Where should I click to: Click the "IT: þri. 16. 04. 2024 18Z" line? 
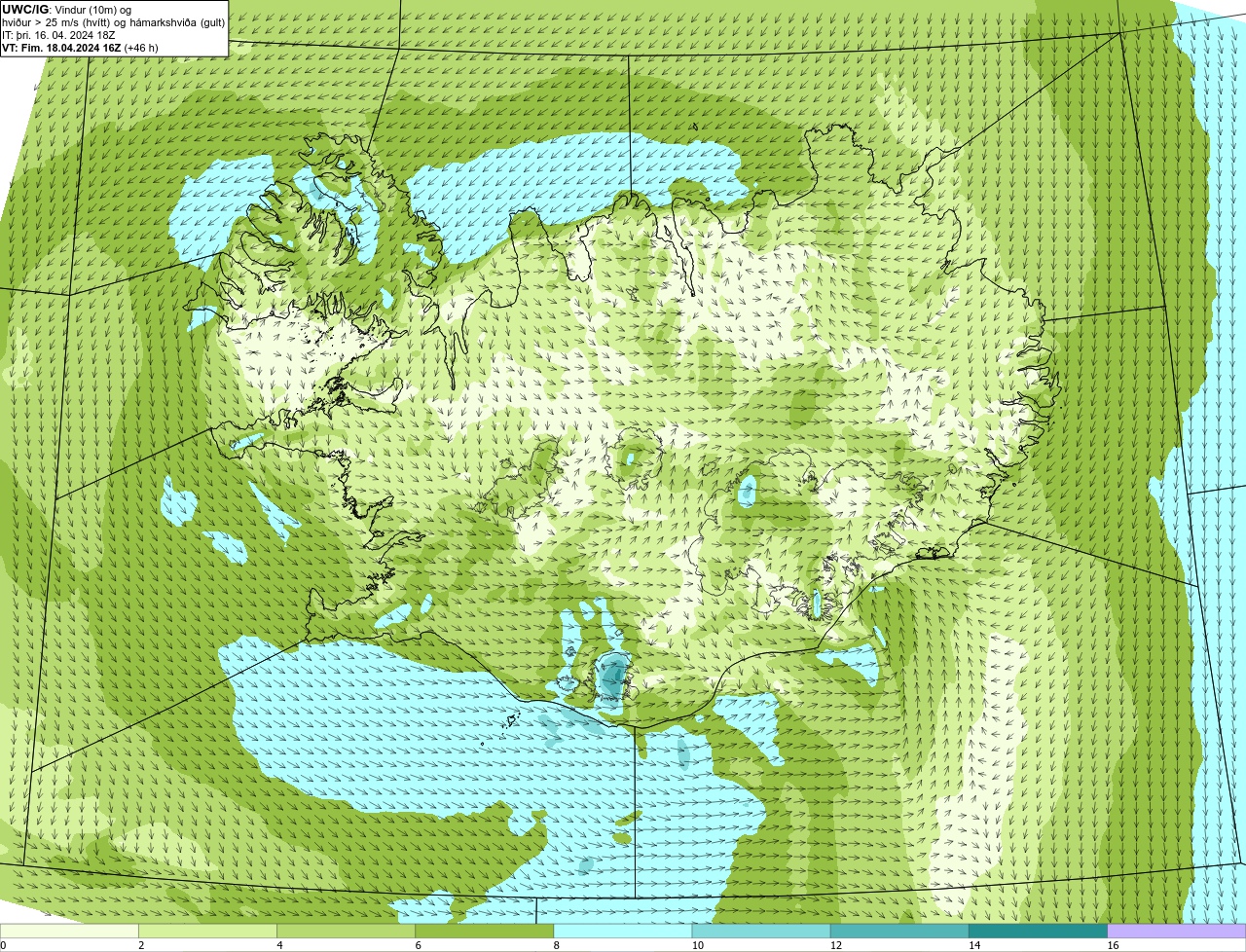(58, 35)
